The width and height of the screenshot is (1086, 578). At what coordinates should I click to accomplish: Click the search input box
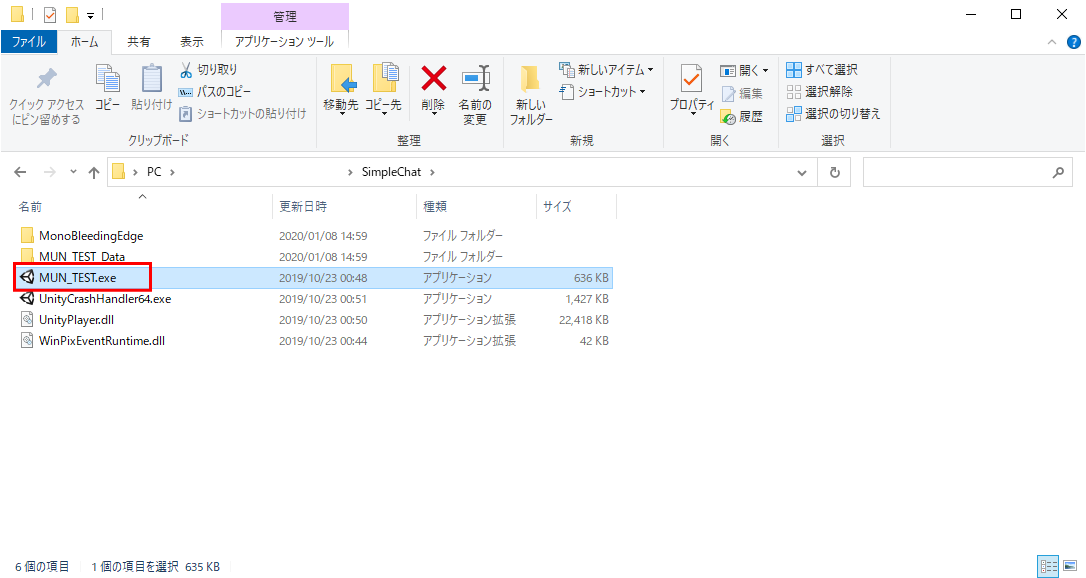pos(955,172)
